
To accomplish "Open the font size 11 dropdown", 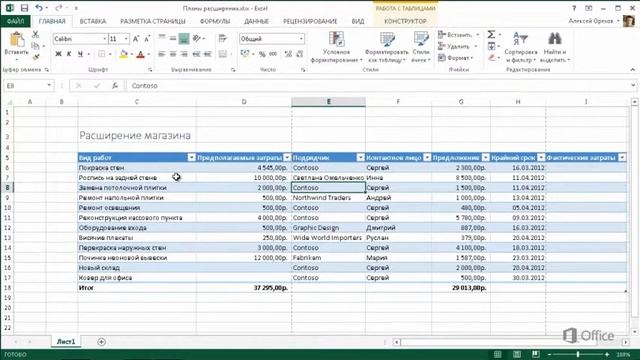I will coord(126,39).
